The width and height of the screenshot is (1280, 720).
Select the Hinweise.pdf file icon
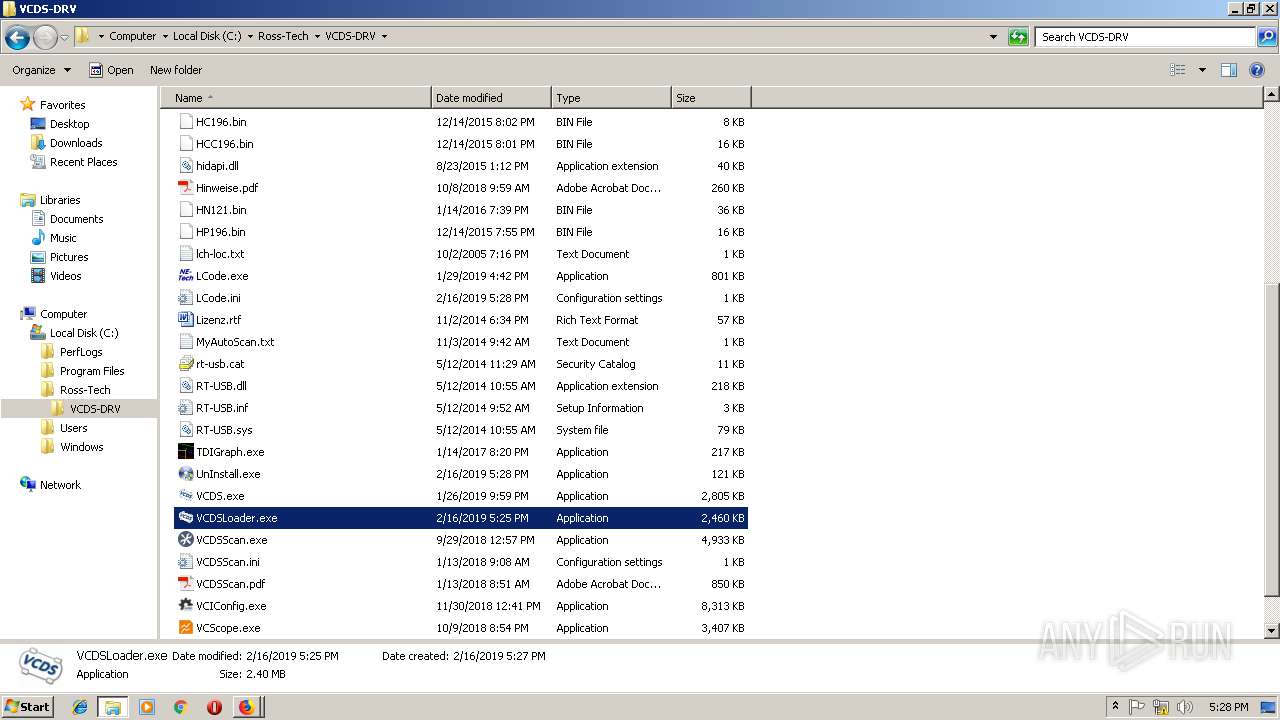pos(185,188)
